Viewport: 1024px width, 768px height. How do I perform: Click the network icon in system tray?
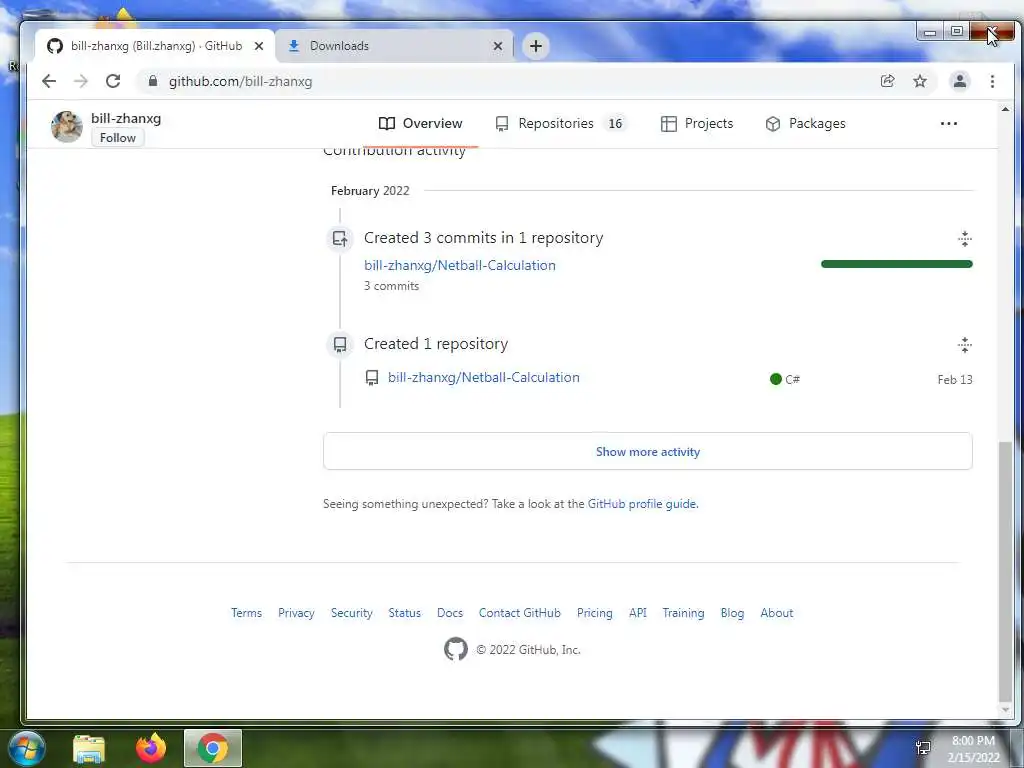click(x=923, y=748)
